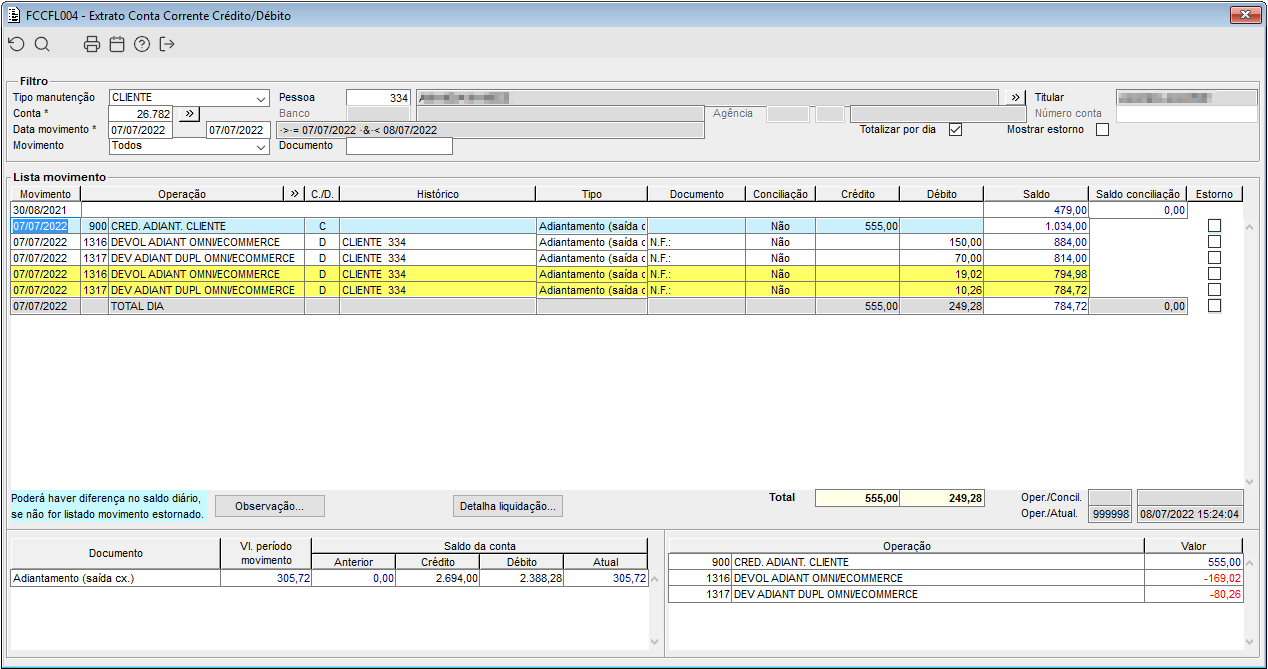This screenshot has width=1268, height=669.
Task: Click the Detalha liquidação... button
Action: (507, 506)
